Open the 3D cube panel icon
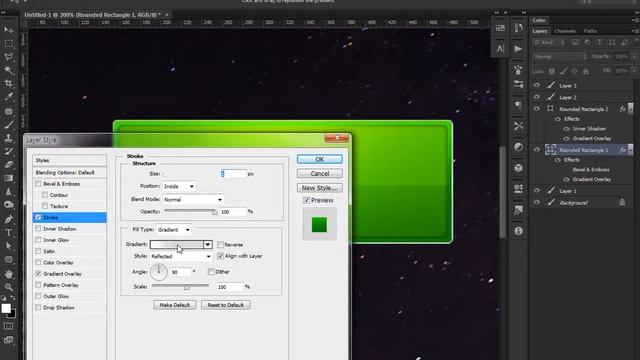 (x=518, y=168)
